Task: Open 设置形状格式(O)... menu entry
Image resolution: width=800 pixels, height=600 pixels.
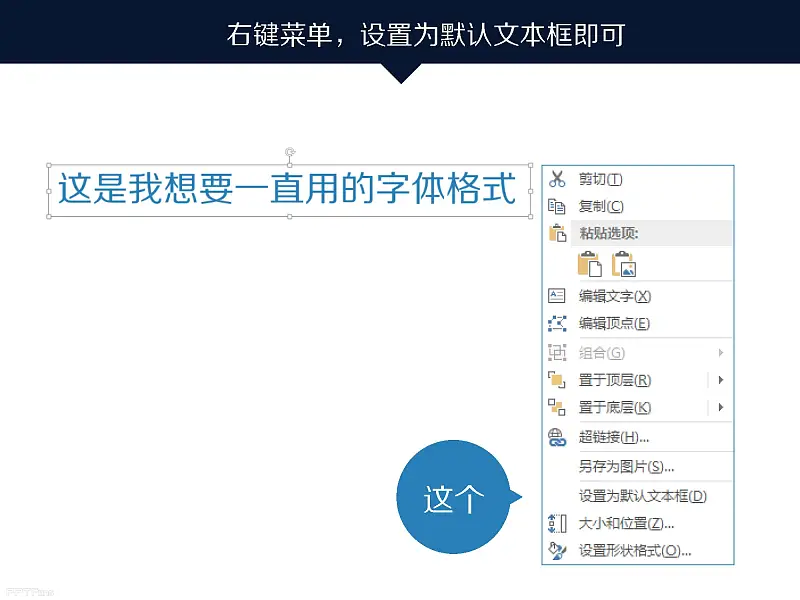Action: click(638, 551)
